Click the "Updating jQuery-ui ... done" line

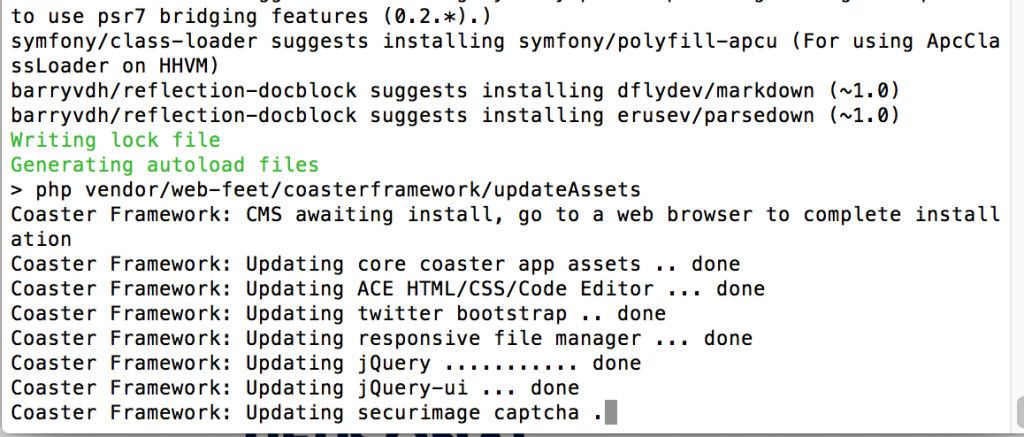295,388
